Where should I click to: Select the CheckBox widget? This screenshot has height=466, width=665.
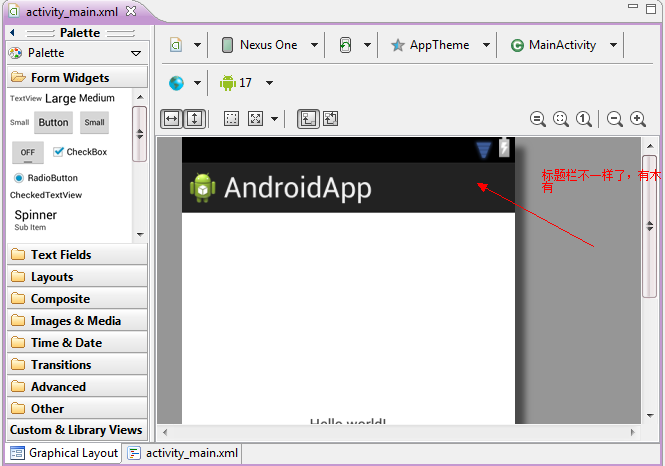pyautogui.click(x=80, y=152)
